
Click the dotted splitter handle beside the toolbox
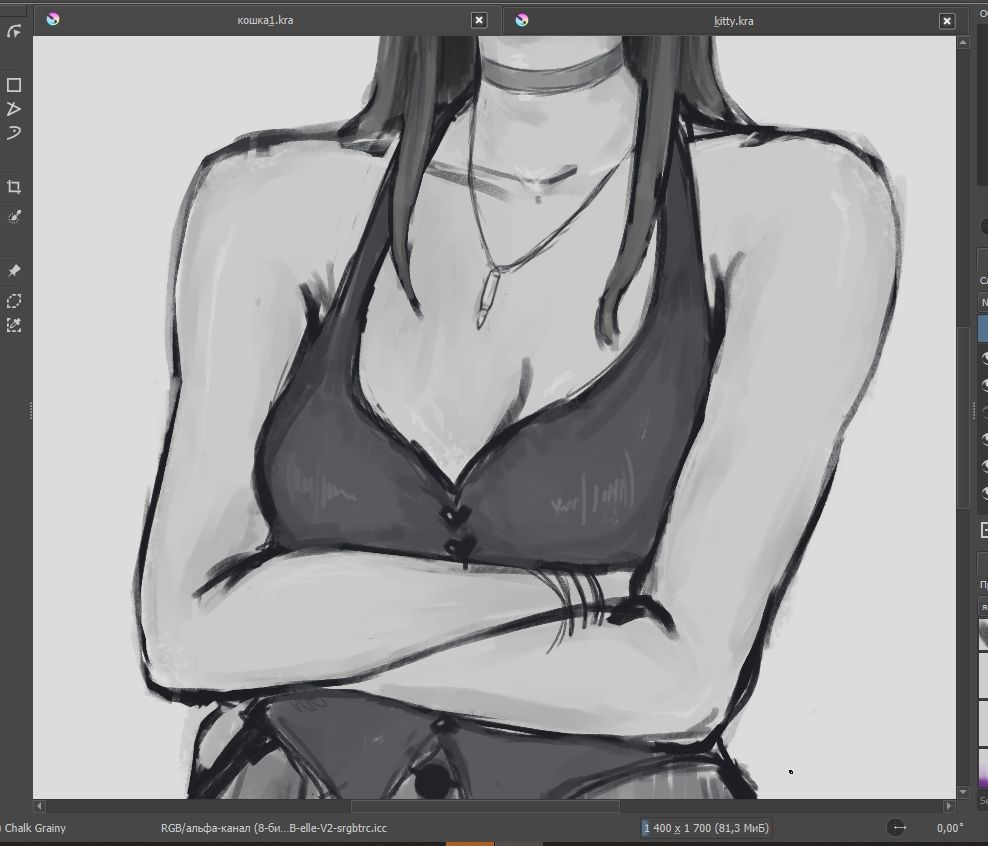tap(31, 411)
